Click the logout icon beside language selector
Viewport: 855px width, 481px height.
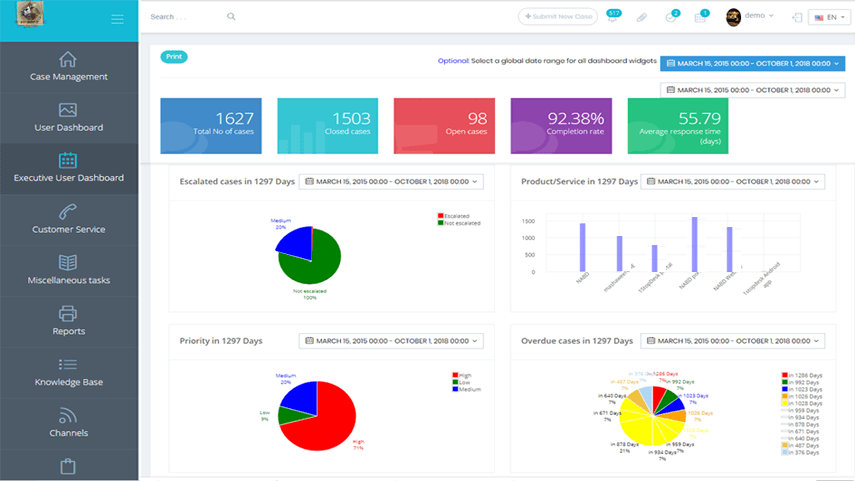click(796, 17)
